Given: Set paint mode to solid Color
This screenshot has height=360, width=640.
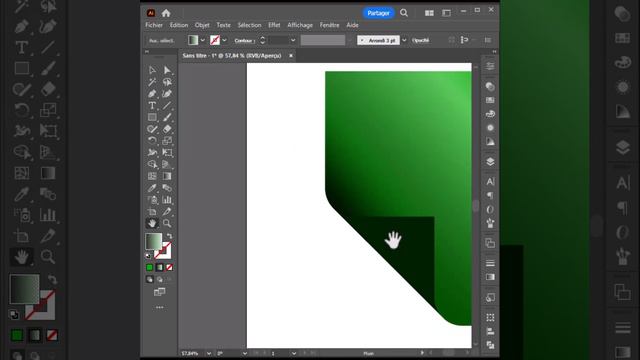Looking at the screenshot, I should tap(150, 267).
